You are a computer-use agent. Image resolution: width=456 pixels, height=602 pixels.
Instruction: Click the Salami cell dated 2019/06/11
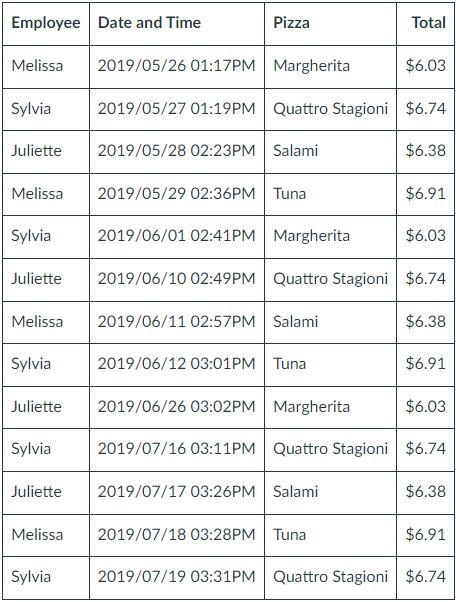click(x=330, y=322)
